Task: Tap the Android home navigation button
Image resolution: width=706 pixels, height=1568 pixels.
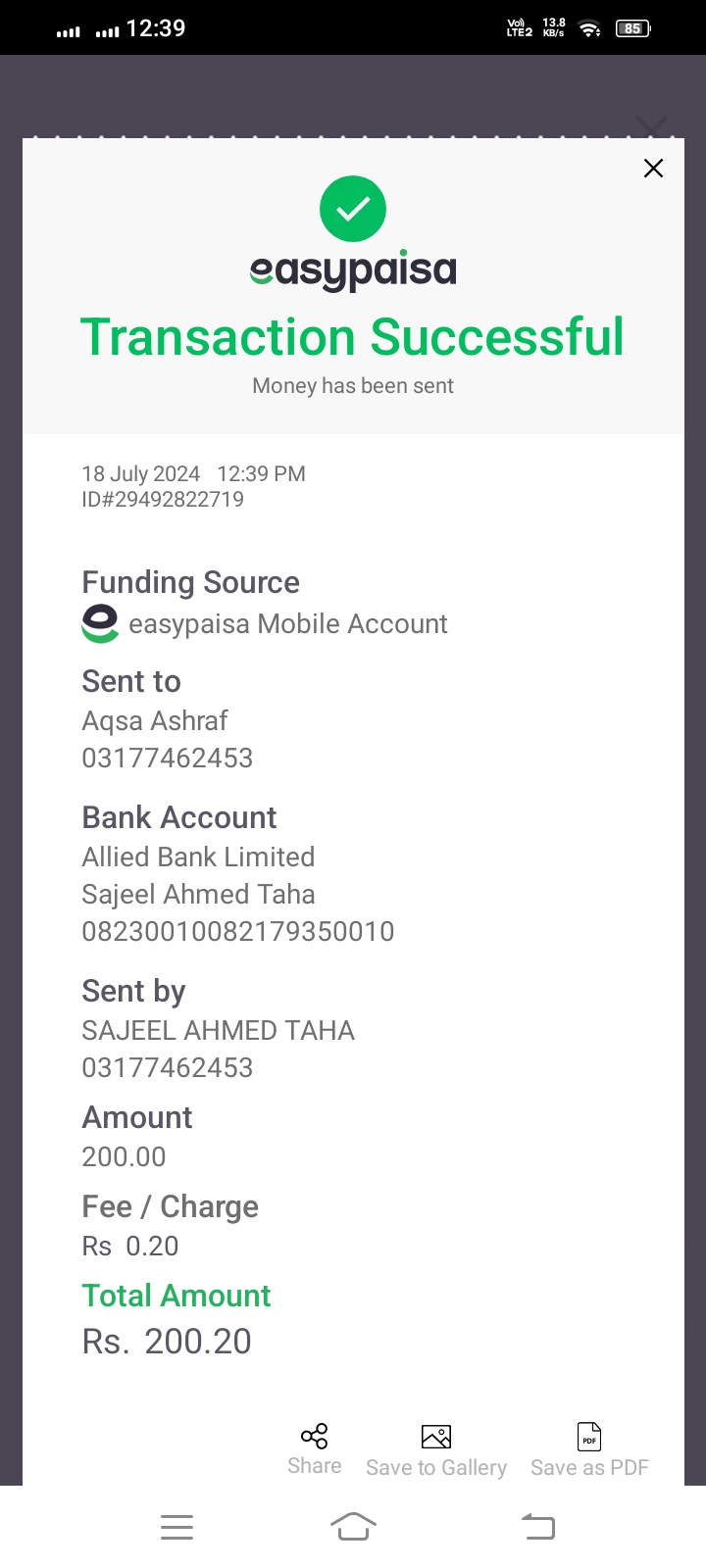Action: (353, 1527)
